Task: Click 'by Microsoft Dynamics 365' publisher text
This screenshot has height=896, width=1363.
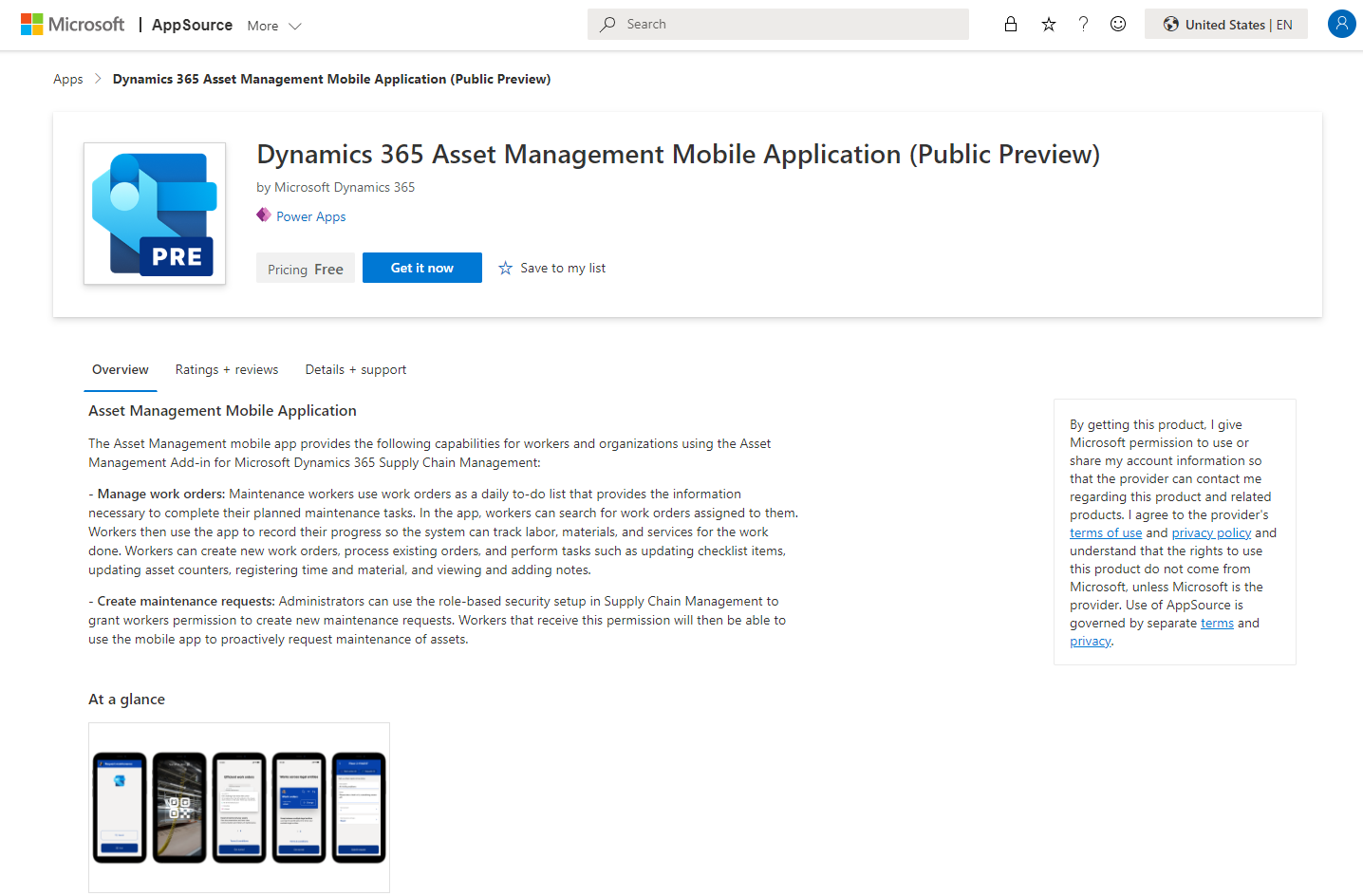Action: point(336,187)
